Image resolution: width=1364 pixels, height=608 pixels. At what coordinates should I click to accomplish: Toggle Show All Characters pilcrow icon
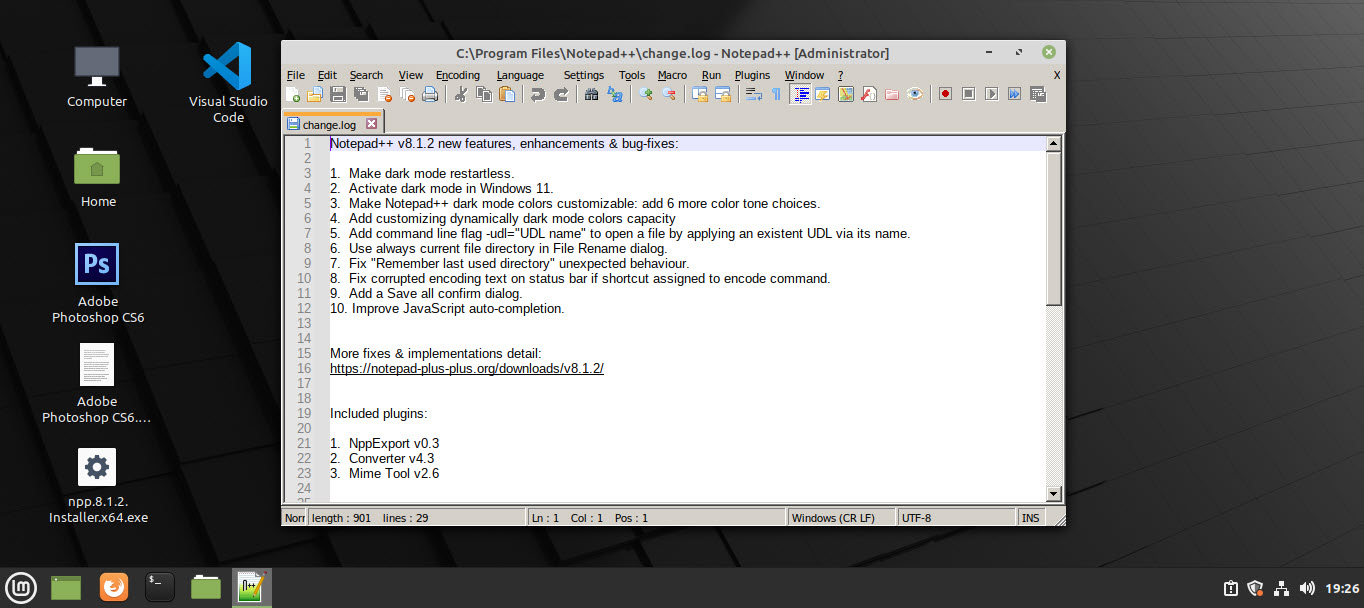tap(776, 94)
